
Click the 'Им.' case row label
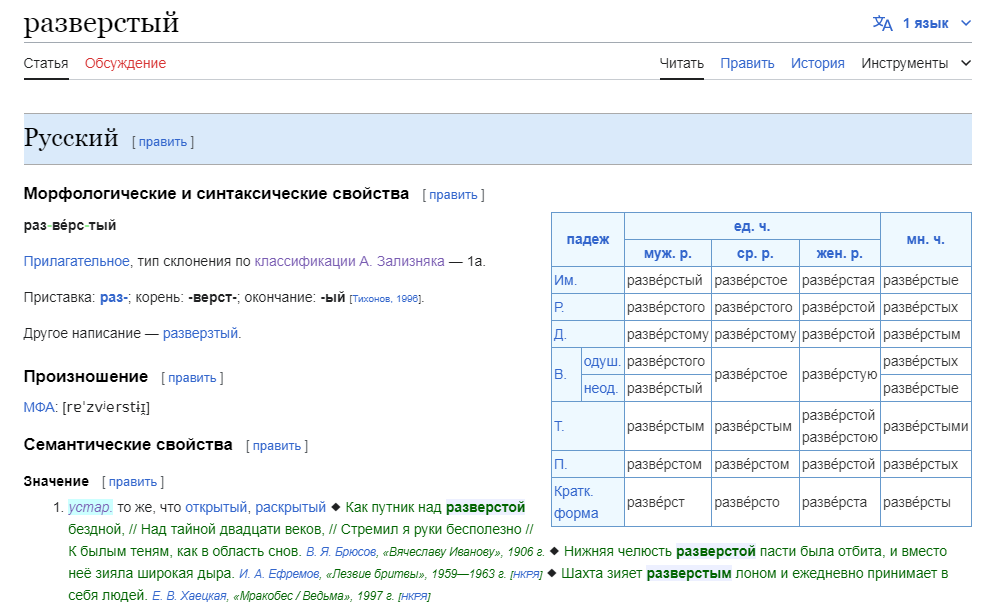point(565,280)
